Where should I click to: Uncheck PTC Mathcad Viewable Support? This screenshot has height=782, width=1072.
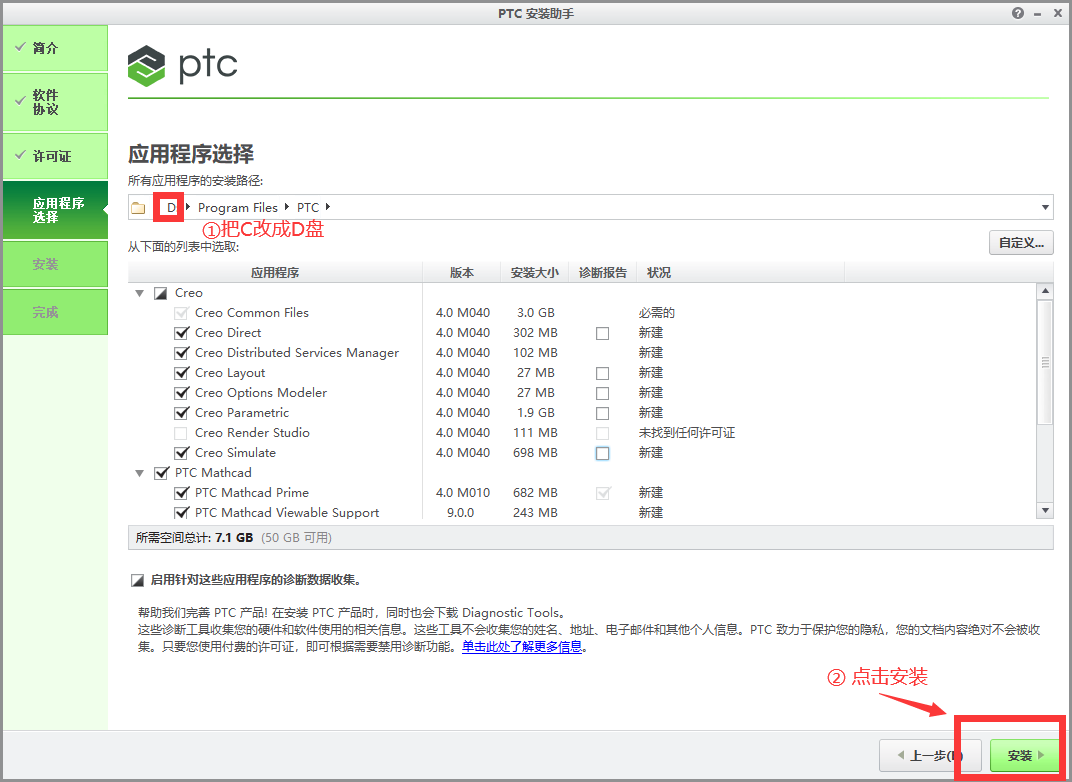(x=181, y=513)
